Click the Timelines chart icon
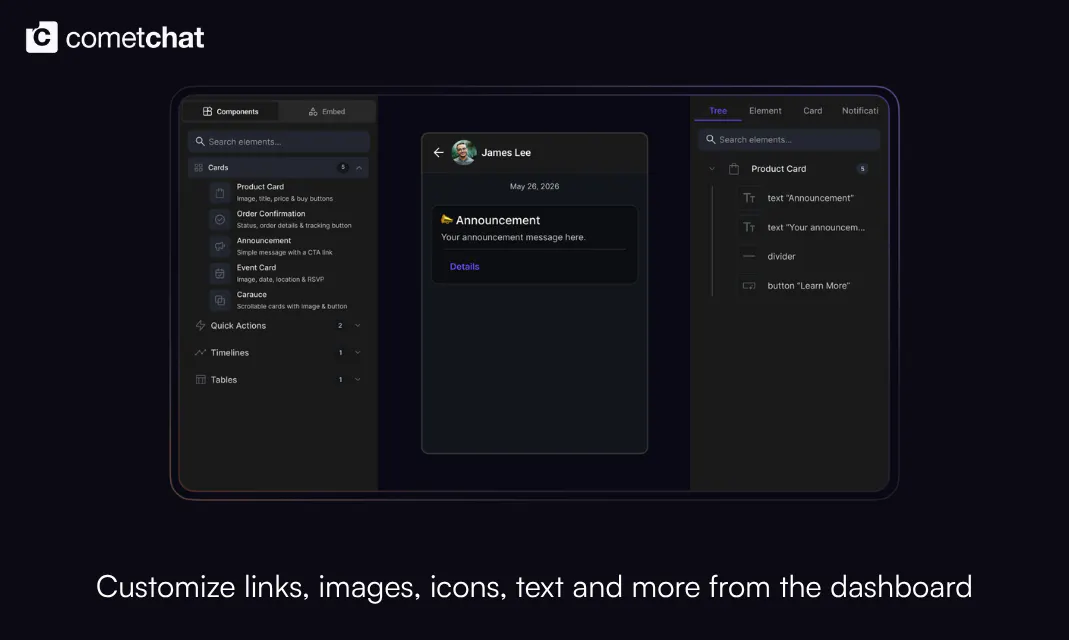The image size is (1069, 640). pos(200,352)
